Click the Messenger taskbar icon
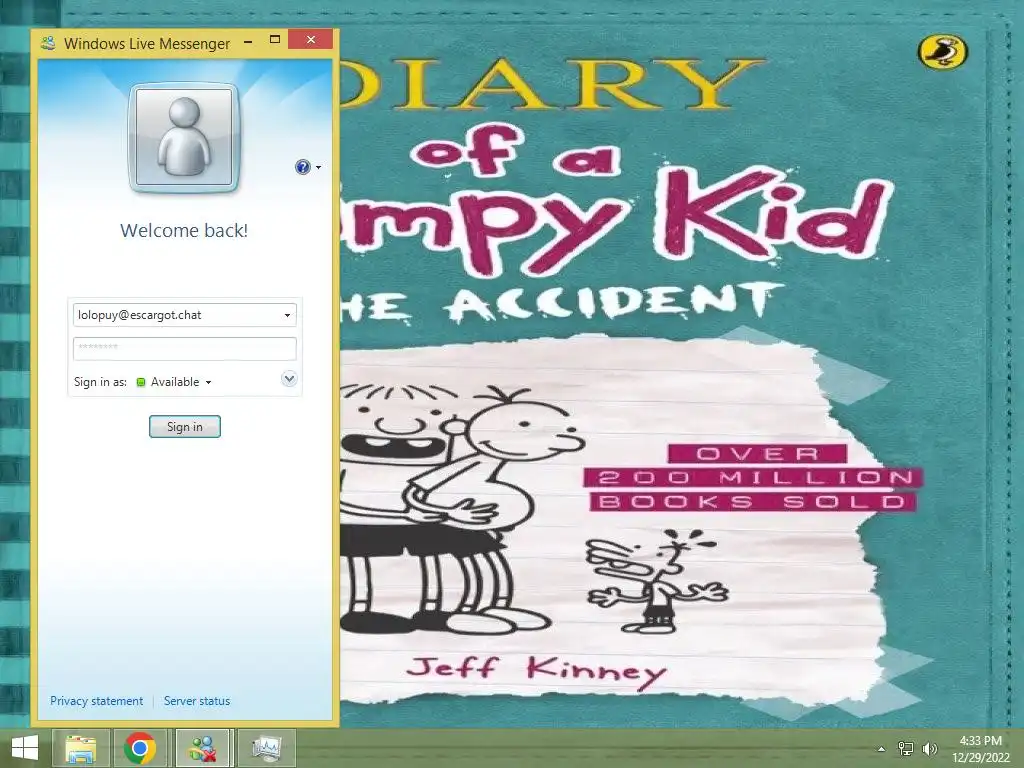 point(202,748)
